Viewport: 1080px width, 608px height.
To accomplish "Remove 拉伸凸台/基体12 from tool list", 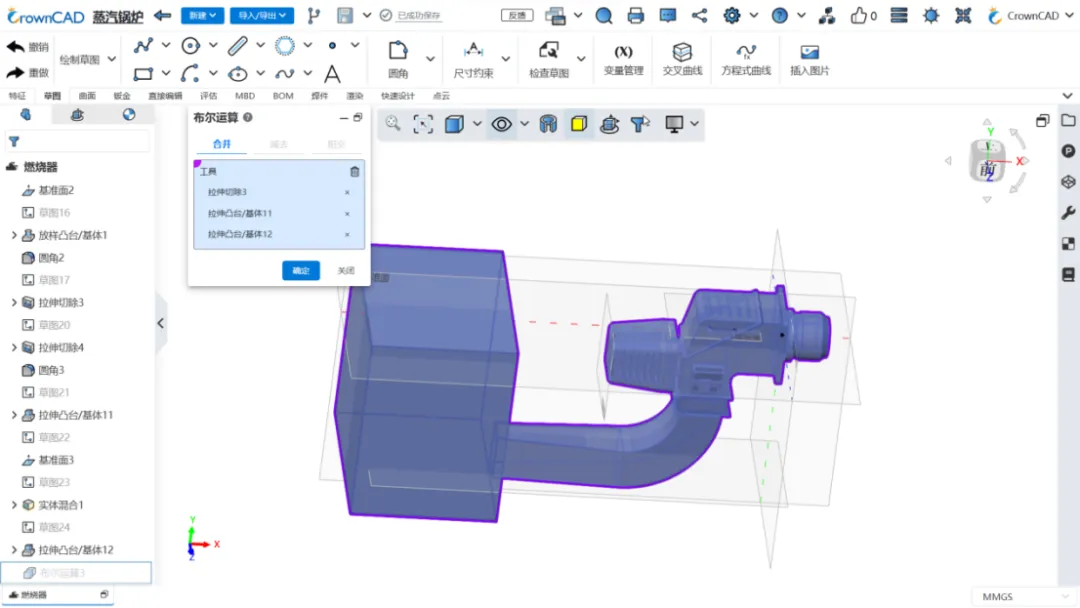I will (347, 235).
